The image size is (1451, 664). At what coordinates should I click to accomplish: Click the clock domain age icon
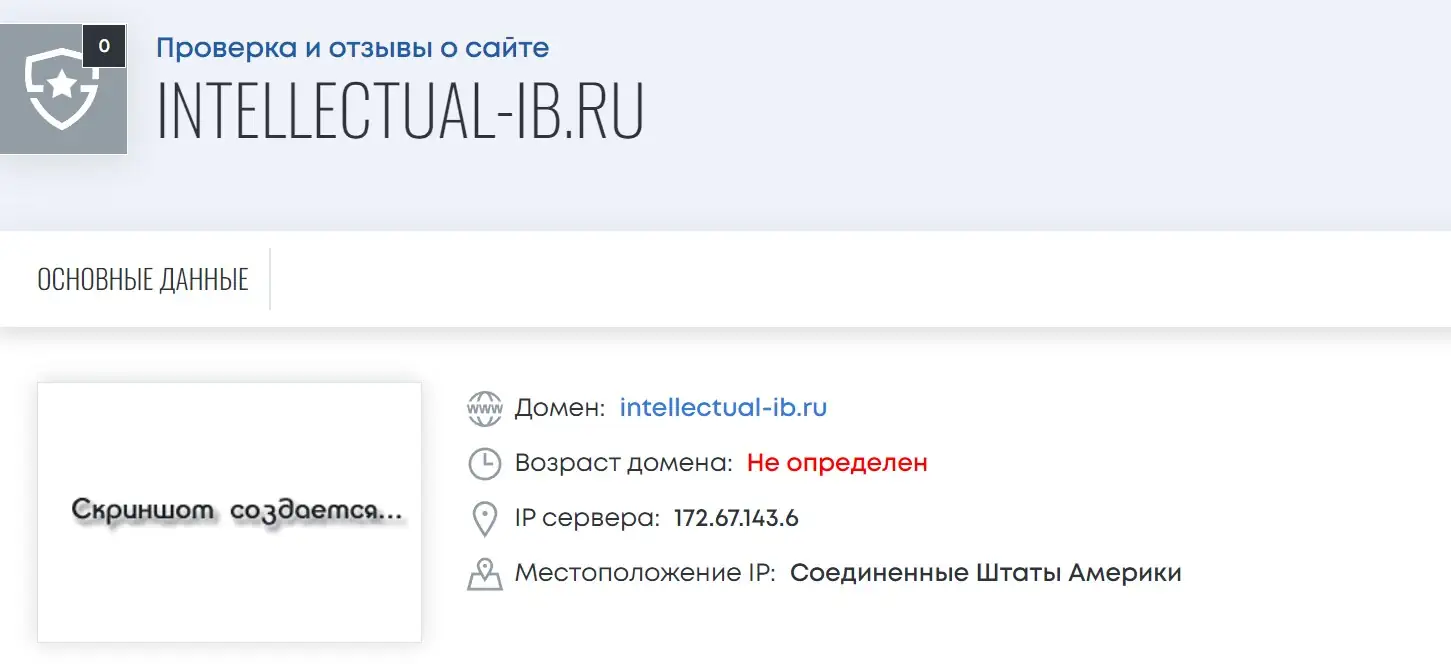tap(485, 464)
